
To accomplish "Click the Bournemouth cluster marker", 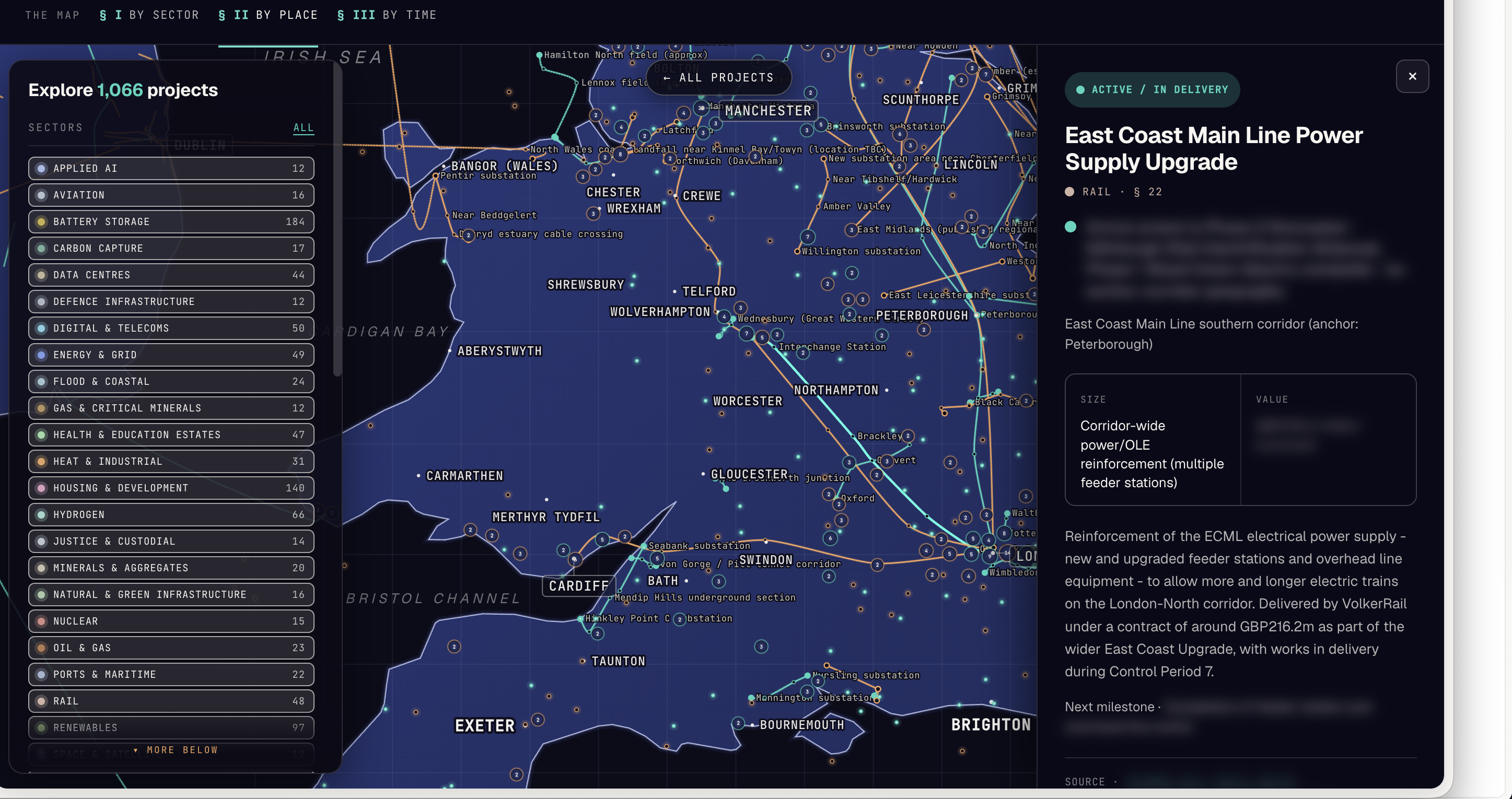I will pos(738,723).
